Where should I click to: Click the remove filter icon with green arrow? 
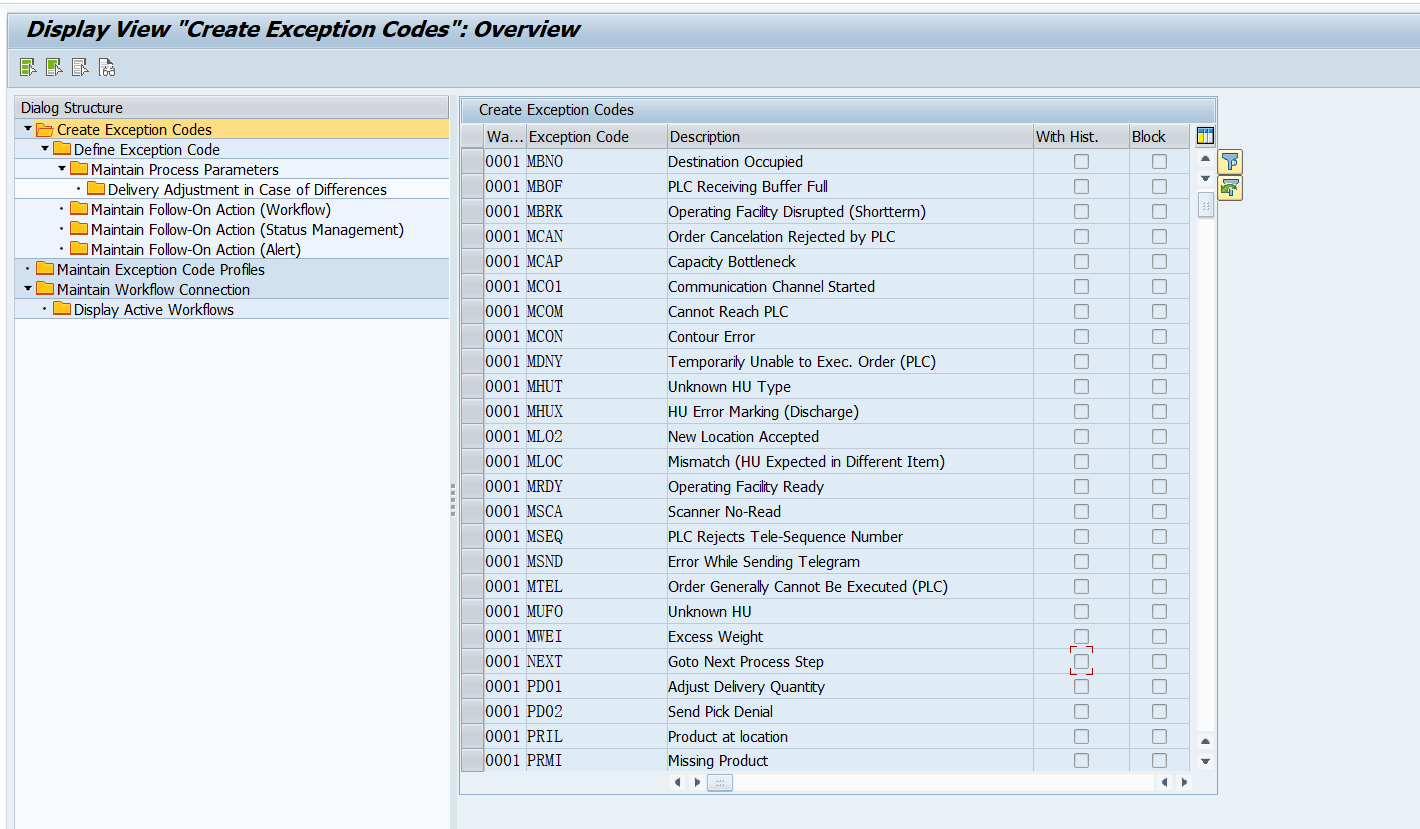(1230, 188)
